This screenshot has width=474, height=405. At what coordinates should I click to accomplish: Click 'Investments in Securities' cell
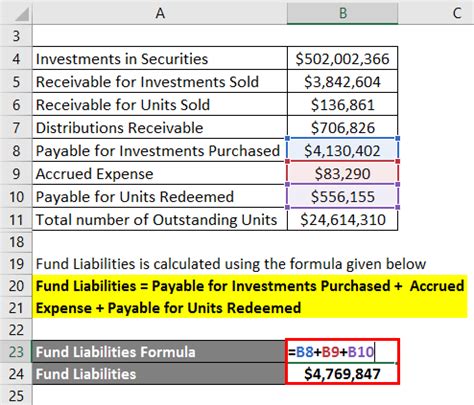tap(160, 58)
